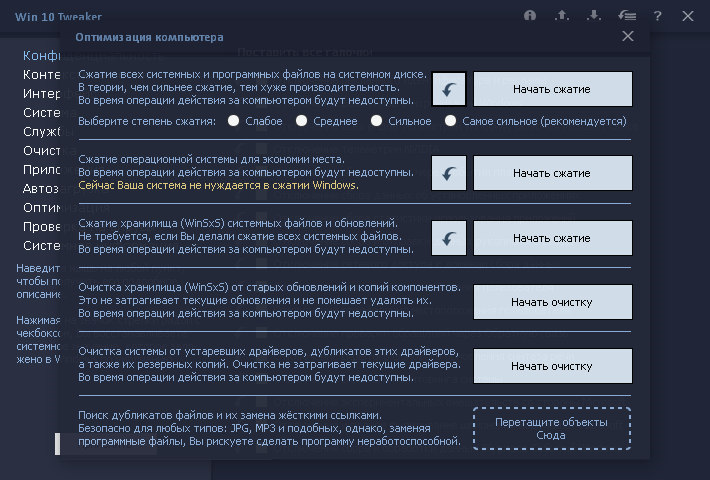Start WinSxS old updates cleanup
Viewport: 710px width, 480px height.
pyautogui.click(x=552, y=302)
